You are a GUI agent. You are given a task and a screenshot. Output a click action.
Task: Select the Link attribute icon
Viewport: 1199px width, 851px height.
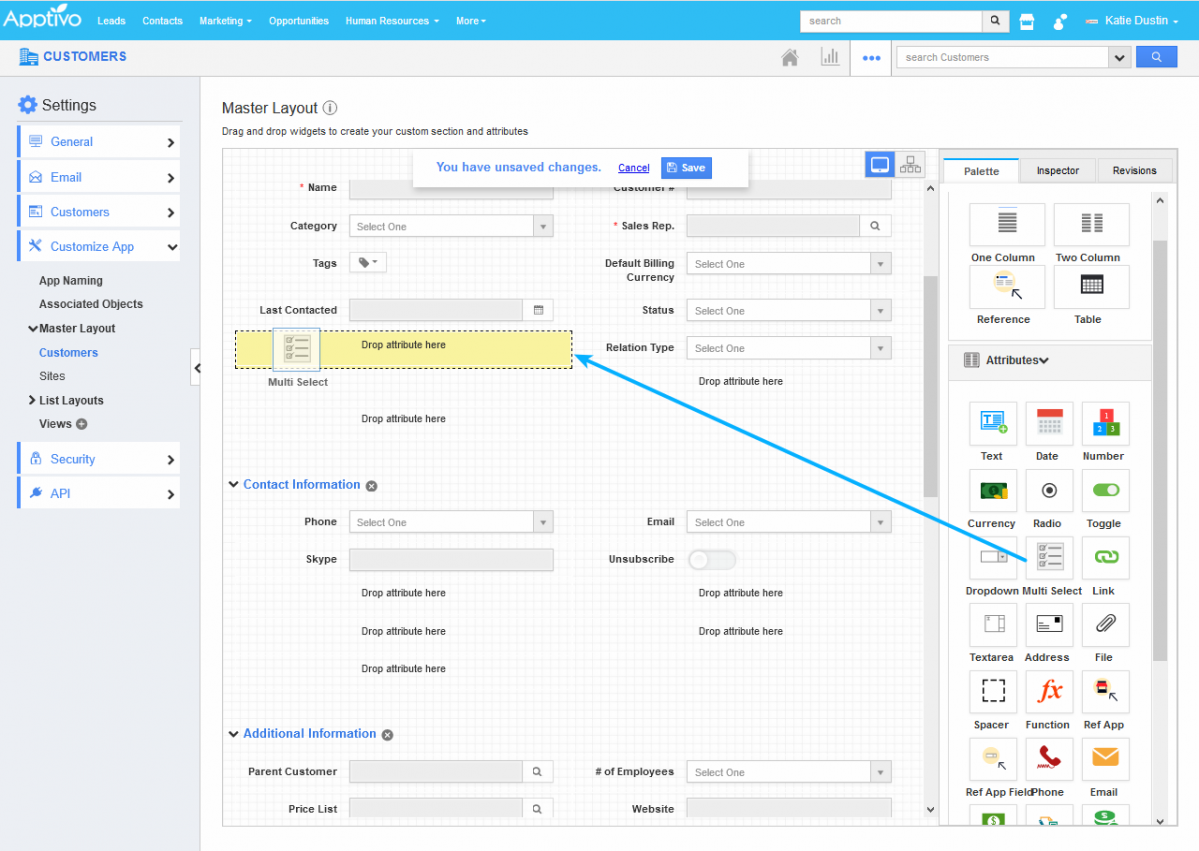click(x=1105, y=558)
